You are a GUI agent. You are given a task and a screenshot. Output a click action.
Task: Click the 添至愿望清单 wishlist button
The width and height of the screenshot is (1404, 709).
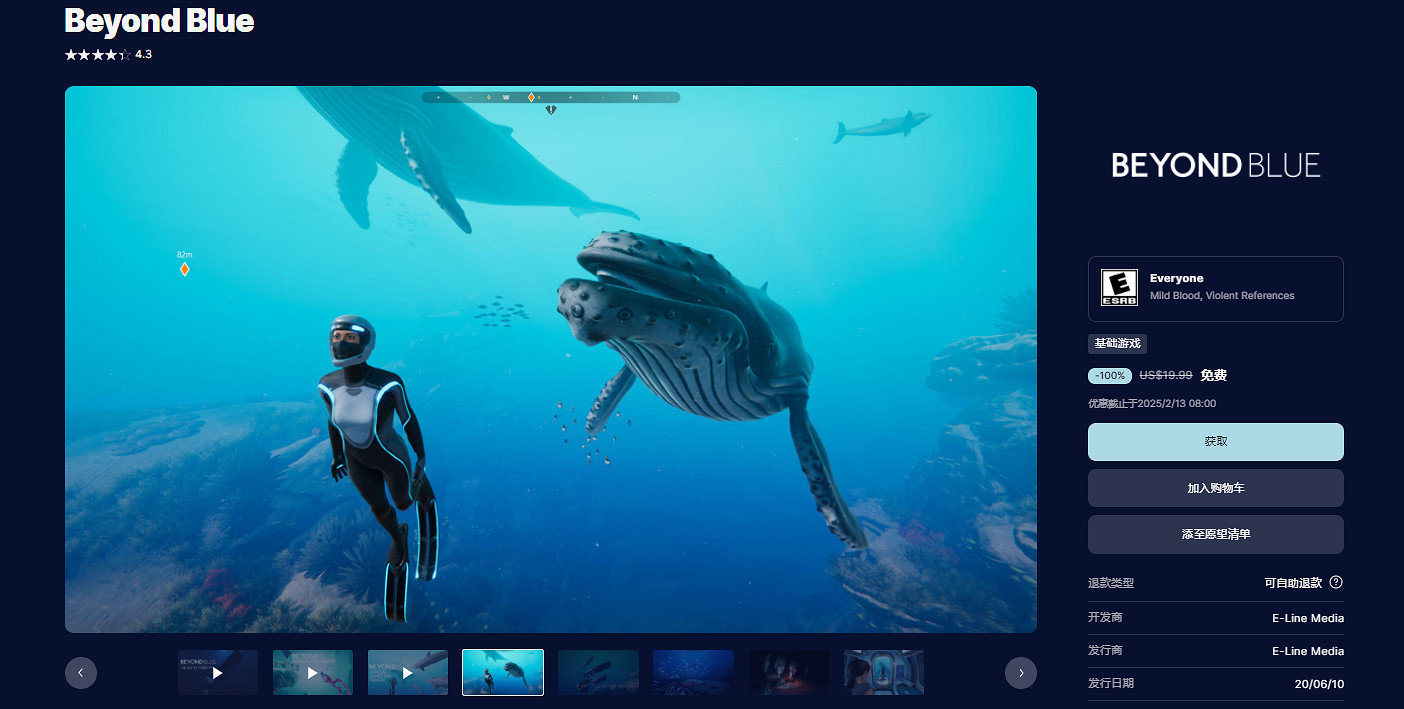(1215, 535)
